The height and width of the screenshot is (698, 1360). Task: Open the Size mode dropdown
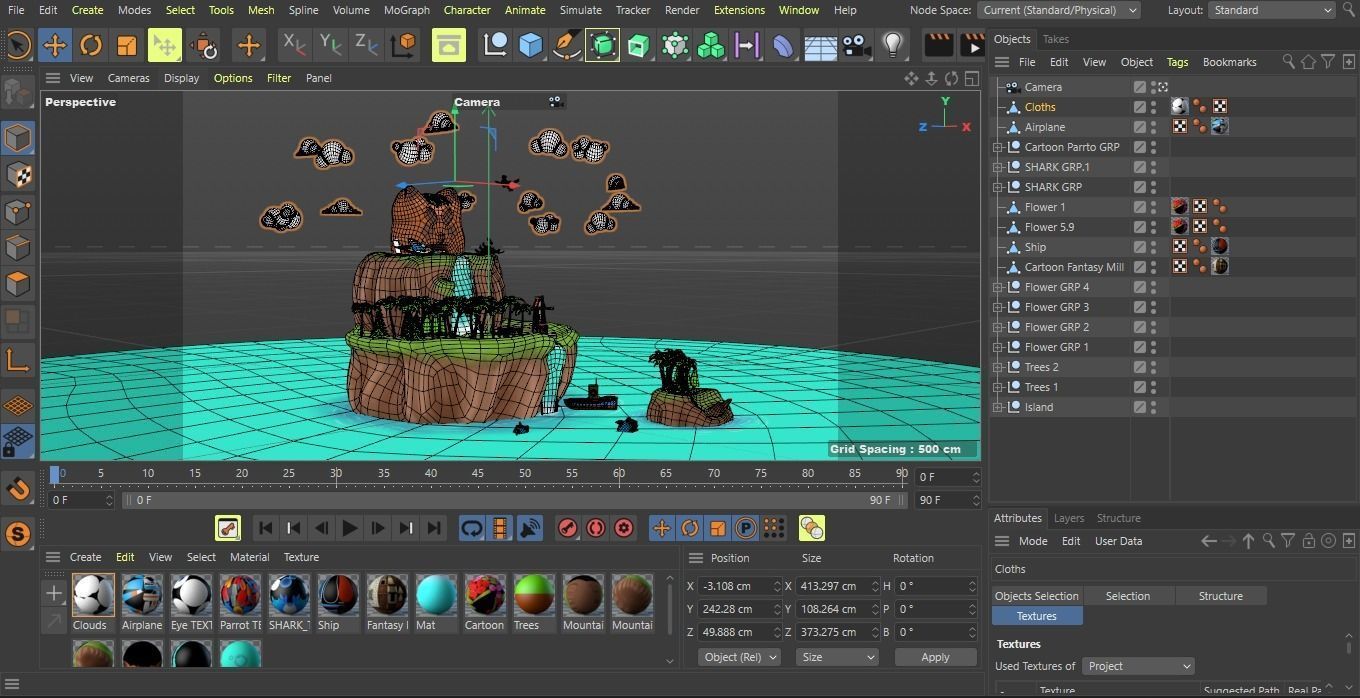[836, 657]
